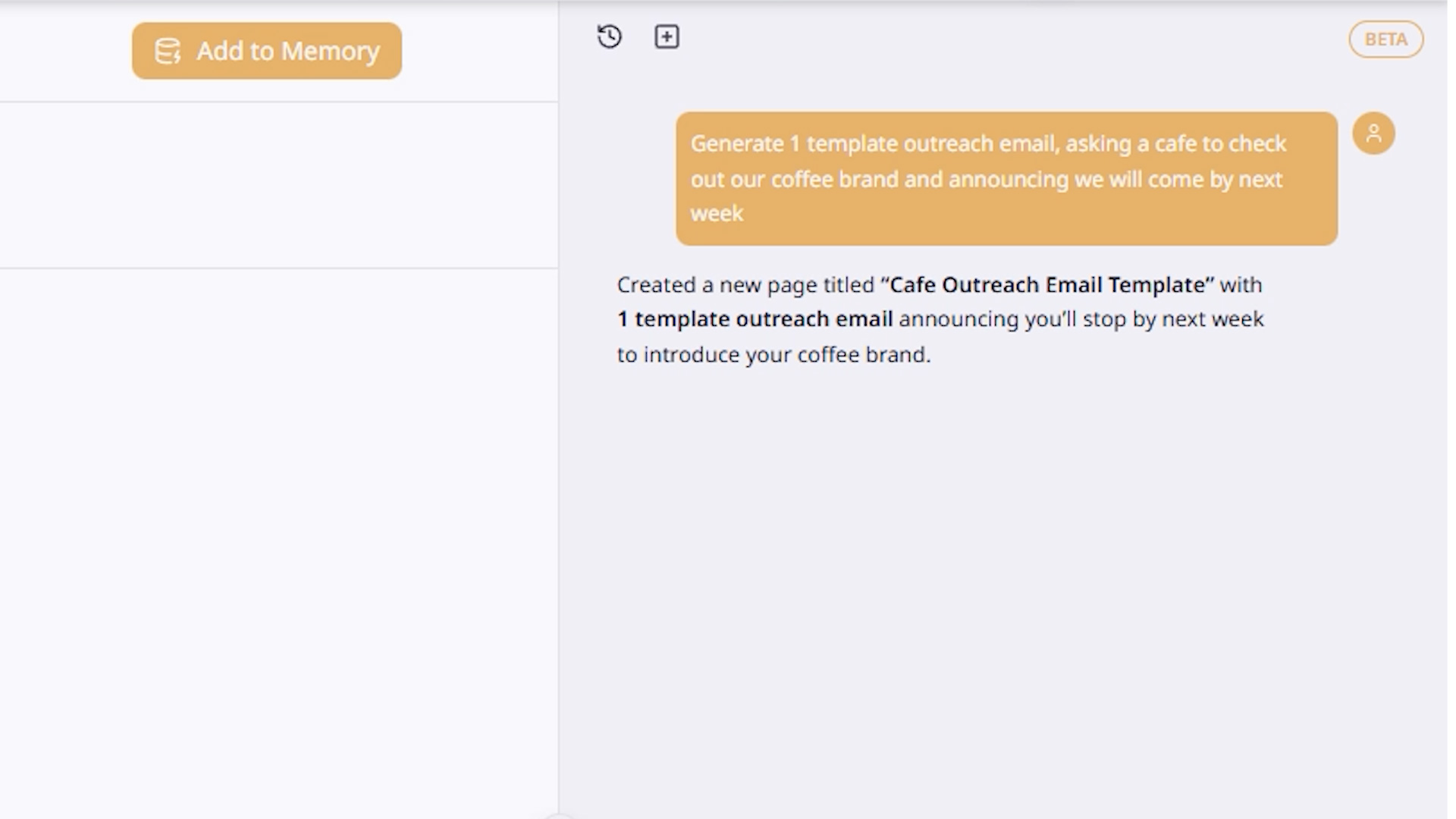Click the word "week" ending the prompt
1456x819 pixels.
pyautogui.click(x=717, y=214)
